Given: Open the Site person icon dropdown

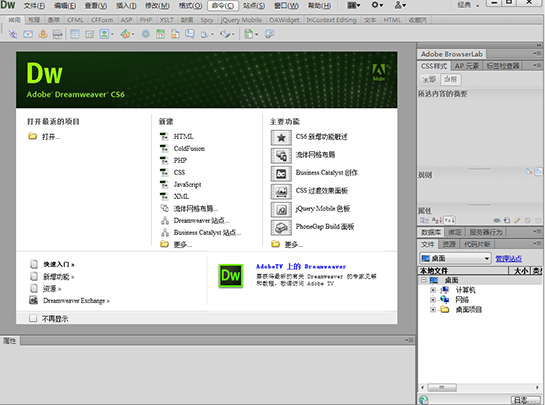Looking at the screenshot, I should click(400, 6).
